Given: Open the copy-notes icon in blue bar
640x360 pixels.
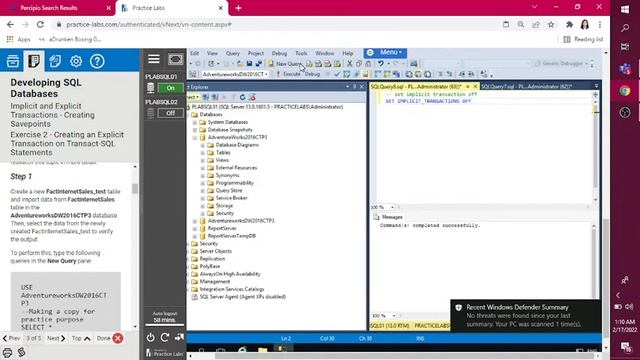Looking at the screenshot, I should click(55, 61).
